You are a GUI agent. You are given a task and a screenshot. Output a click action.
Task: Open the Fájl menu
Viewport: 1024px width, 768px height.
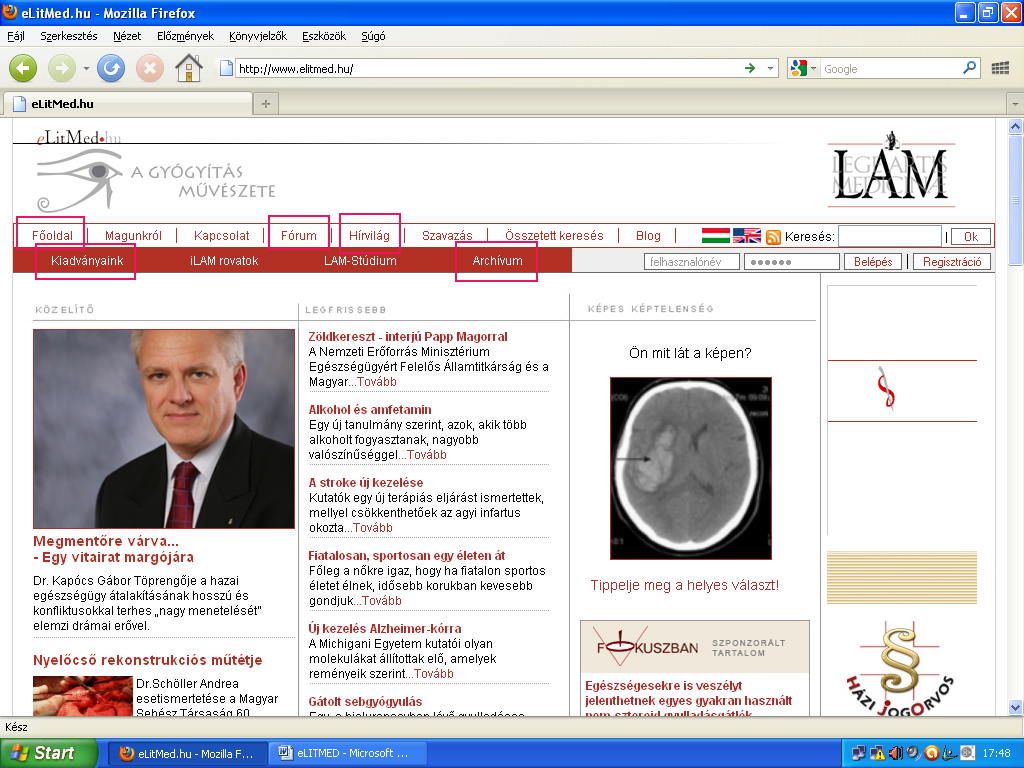[16, 36]
